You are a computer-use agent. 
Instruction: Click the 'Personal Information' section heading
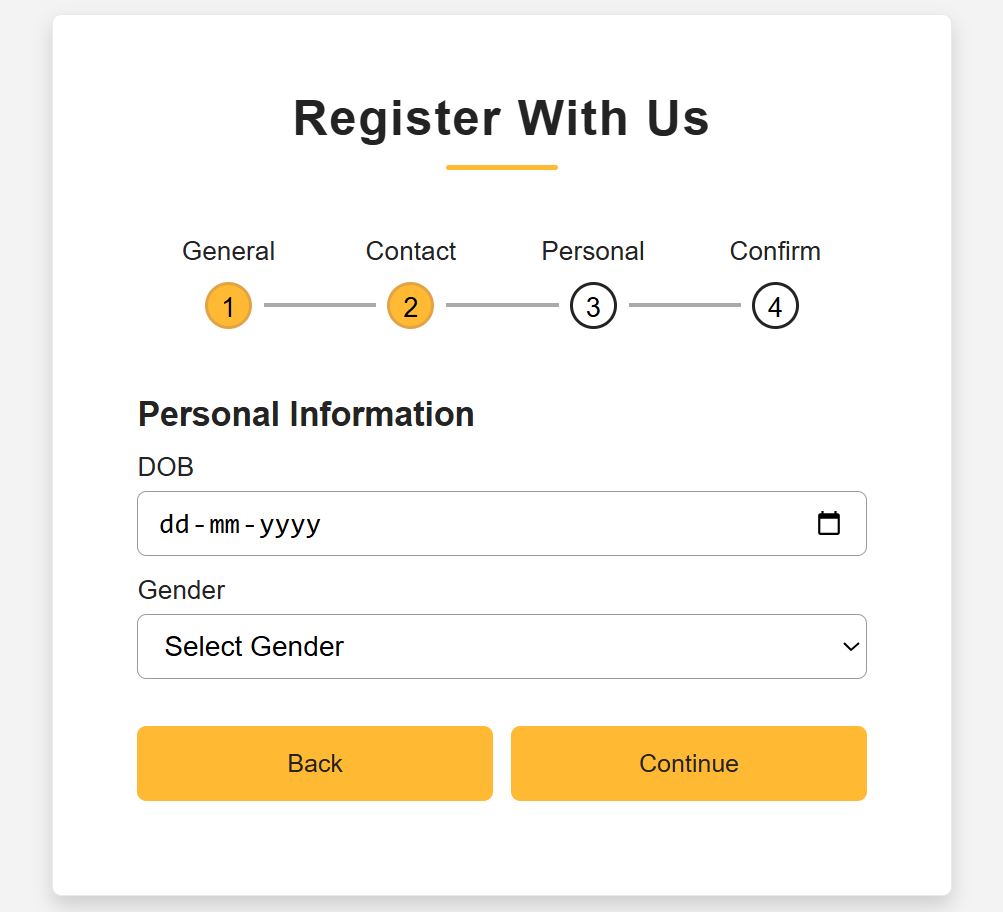coord(306,414)
